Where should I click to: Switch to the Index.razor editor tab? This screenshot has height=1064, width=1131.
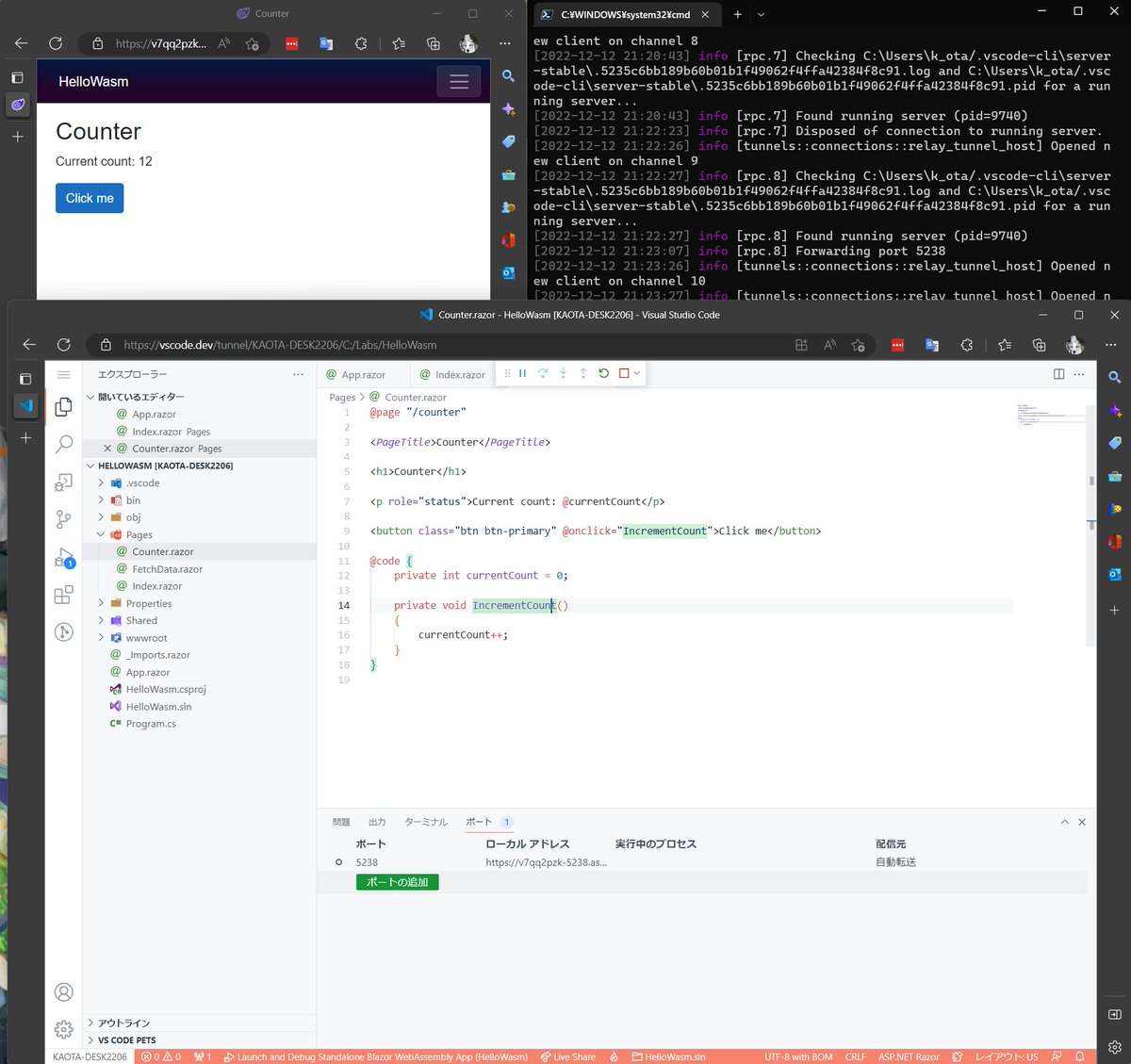453,374
